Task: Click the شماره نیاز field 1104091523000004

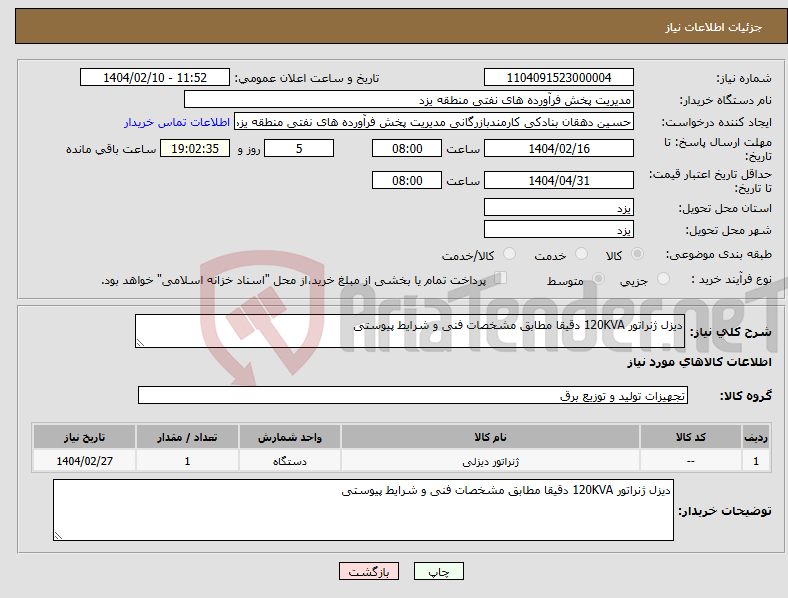Action: pyautogui.click(x=558, y=77)
